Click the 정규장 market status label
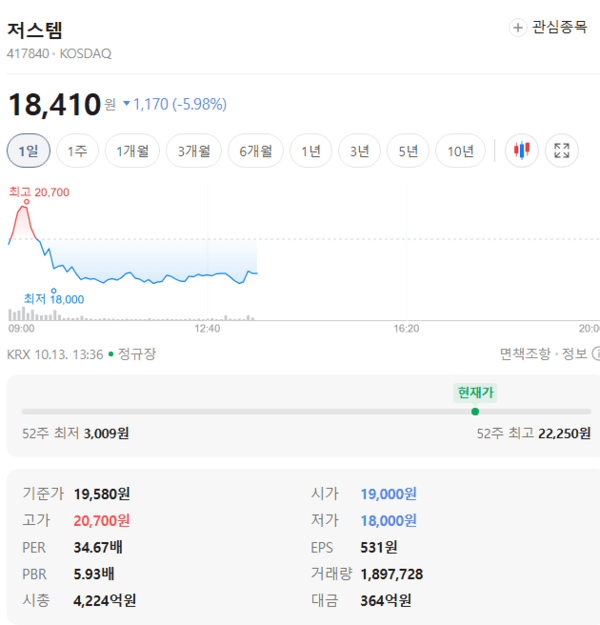The height and width of the screenshot is (625, 600). tap(137, 354)
